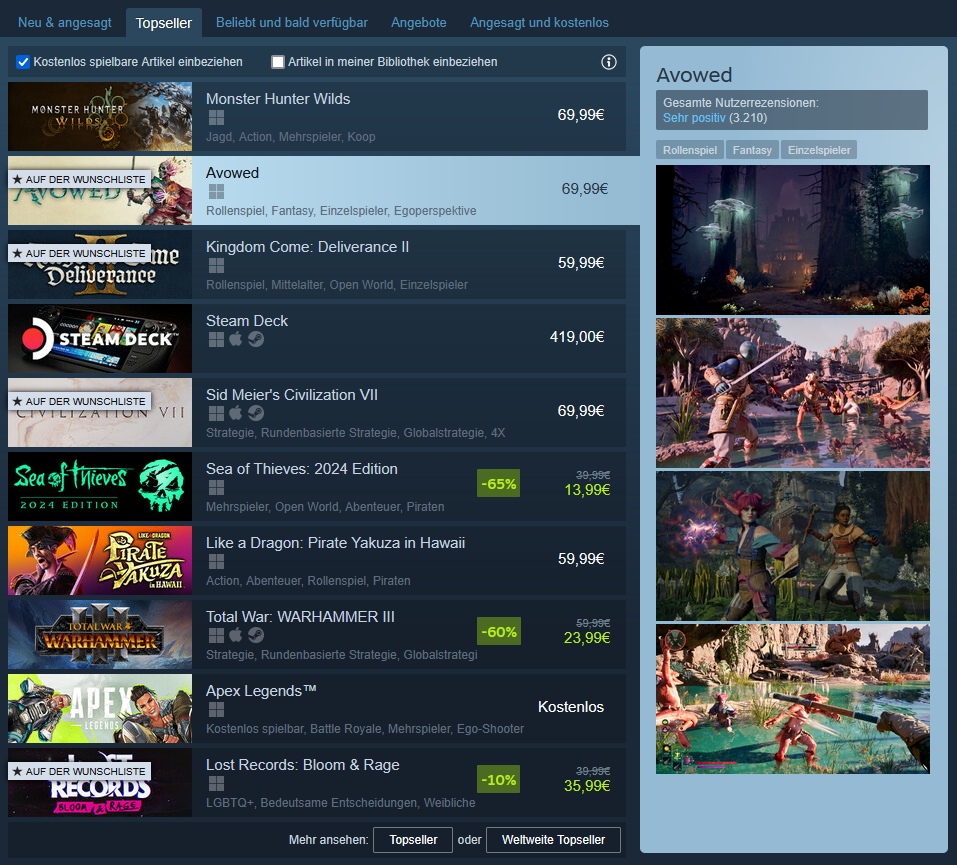Click the Fantasy tag in Avowed panel
Viewport: 957px width, 865px height.
tap(752, 150)
